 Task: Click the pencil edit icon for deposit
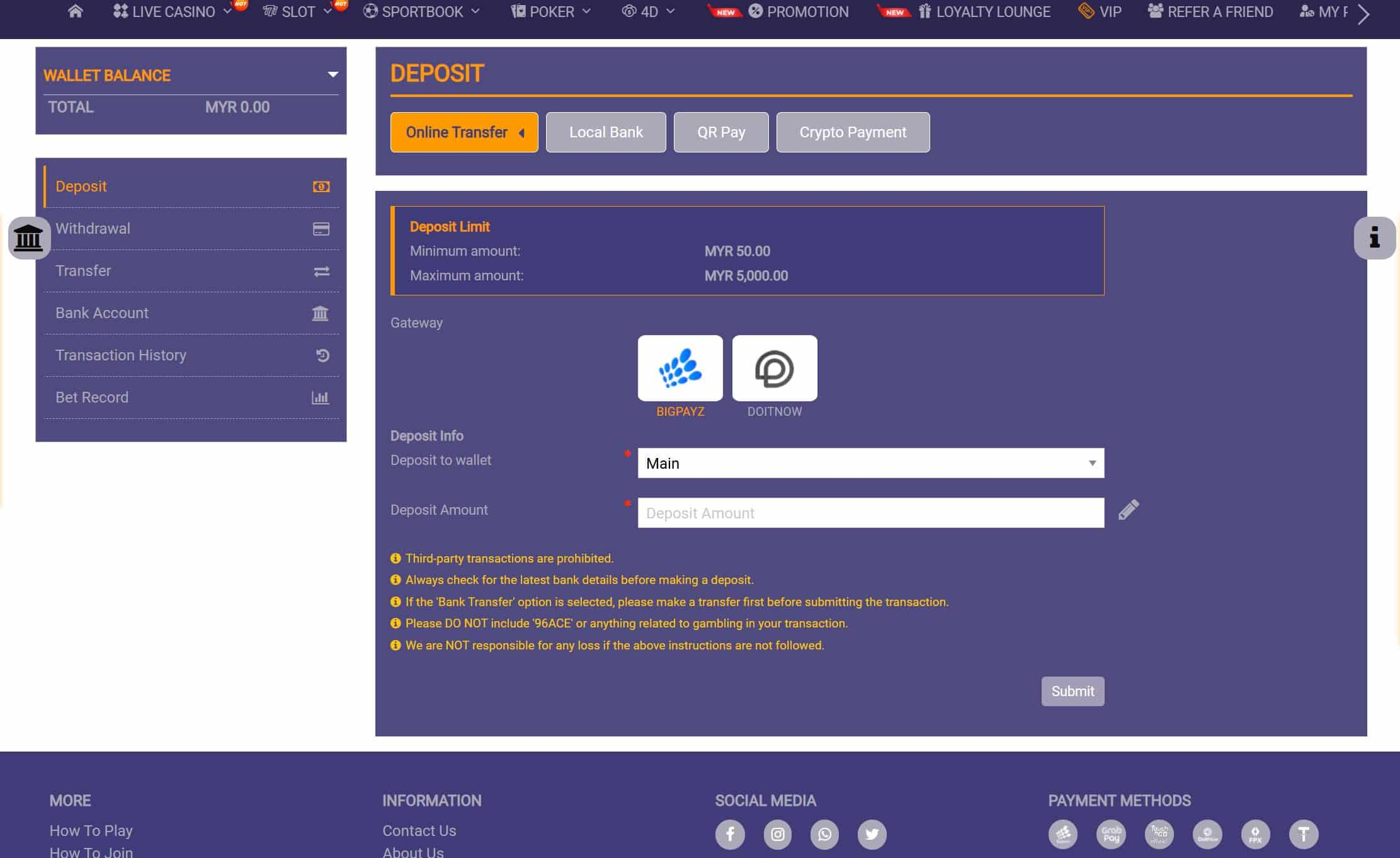click(x=1128, y=510)
